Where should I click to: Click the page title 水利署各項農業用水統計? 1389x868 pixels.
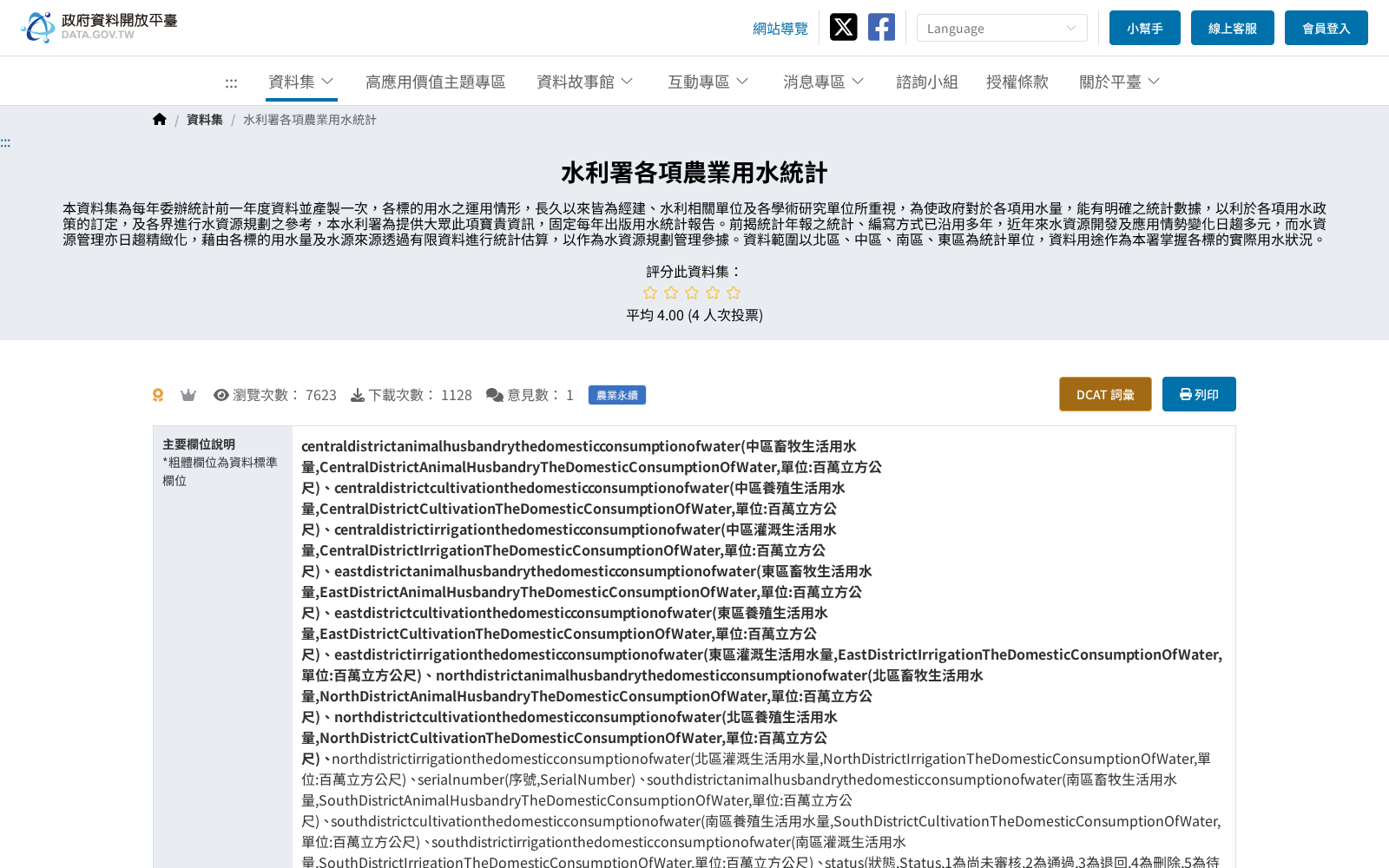(694, 173)
